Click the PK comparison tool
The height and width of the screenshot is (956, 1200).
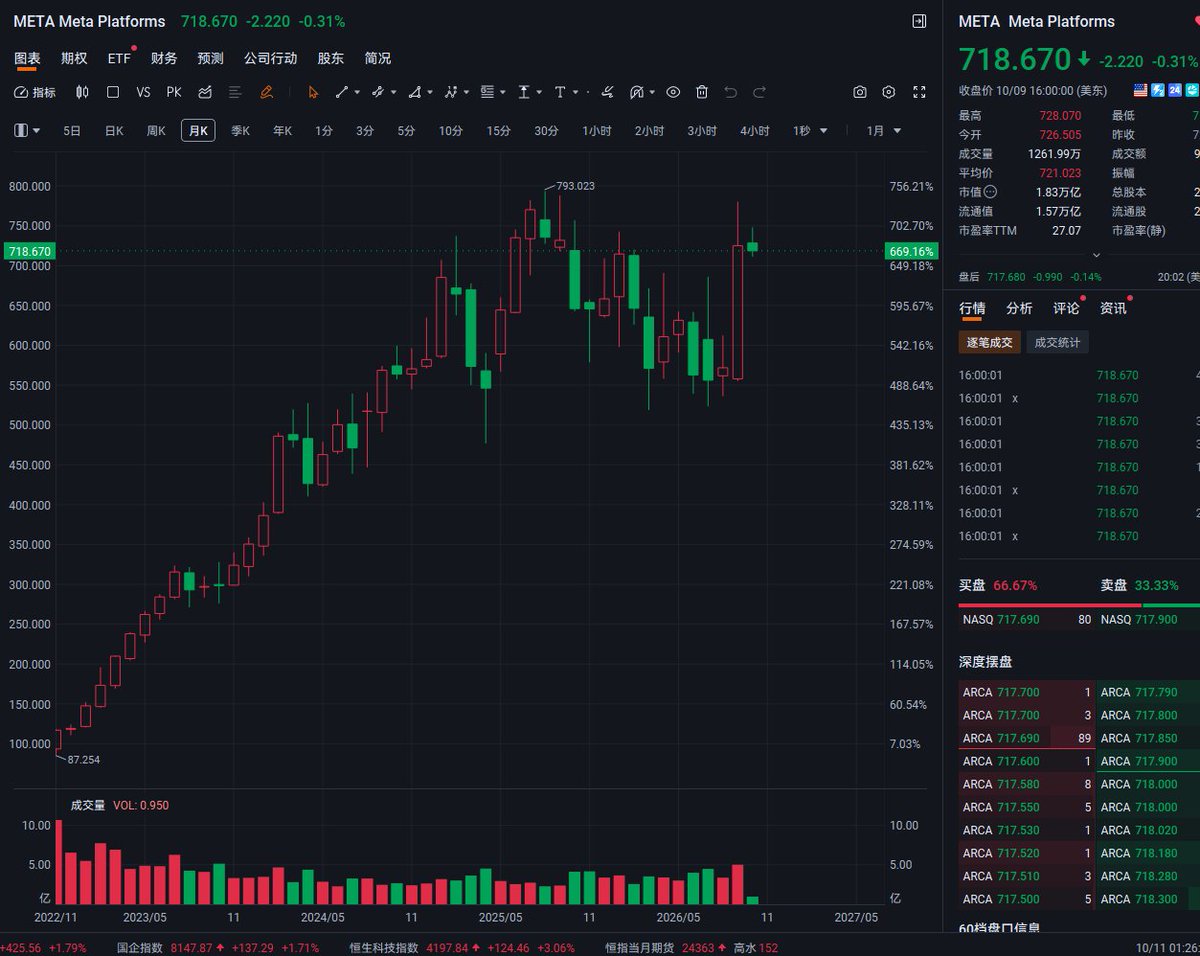(174, 92)
